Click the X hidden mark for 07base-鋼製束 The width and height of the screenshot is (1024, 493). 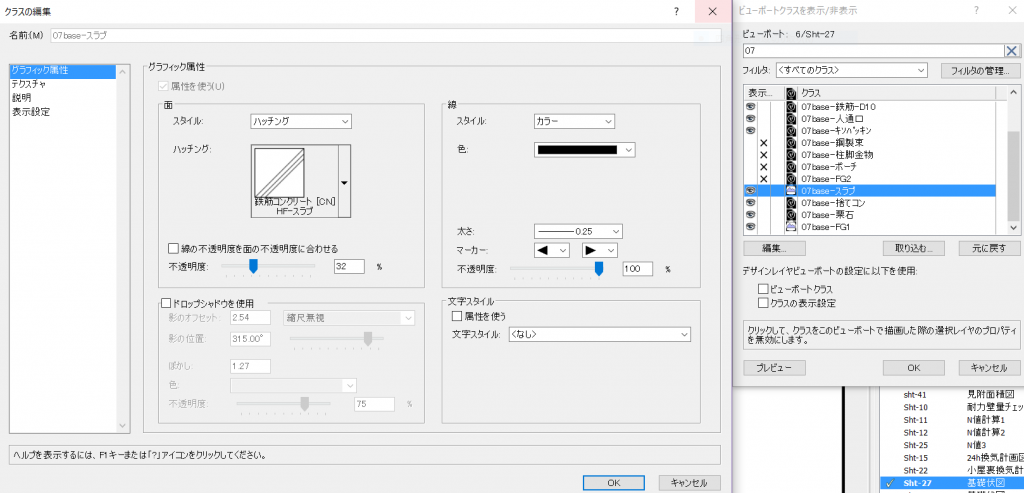pos(764,143)
